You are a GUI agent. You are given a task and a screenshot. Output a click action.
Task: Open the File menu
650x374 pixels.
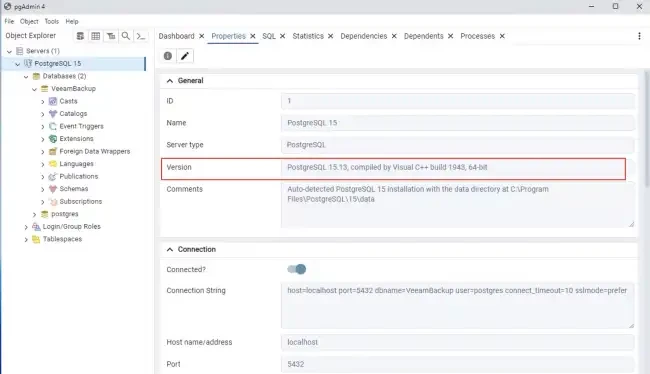pos(9,21)
